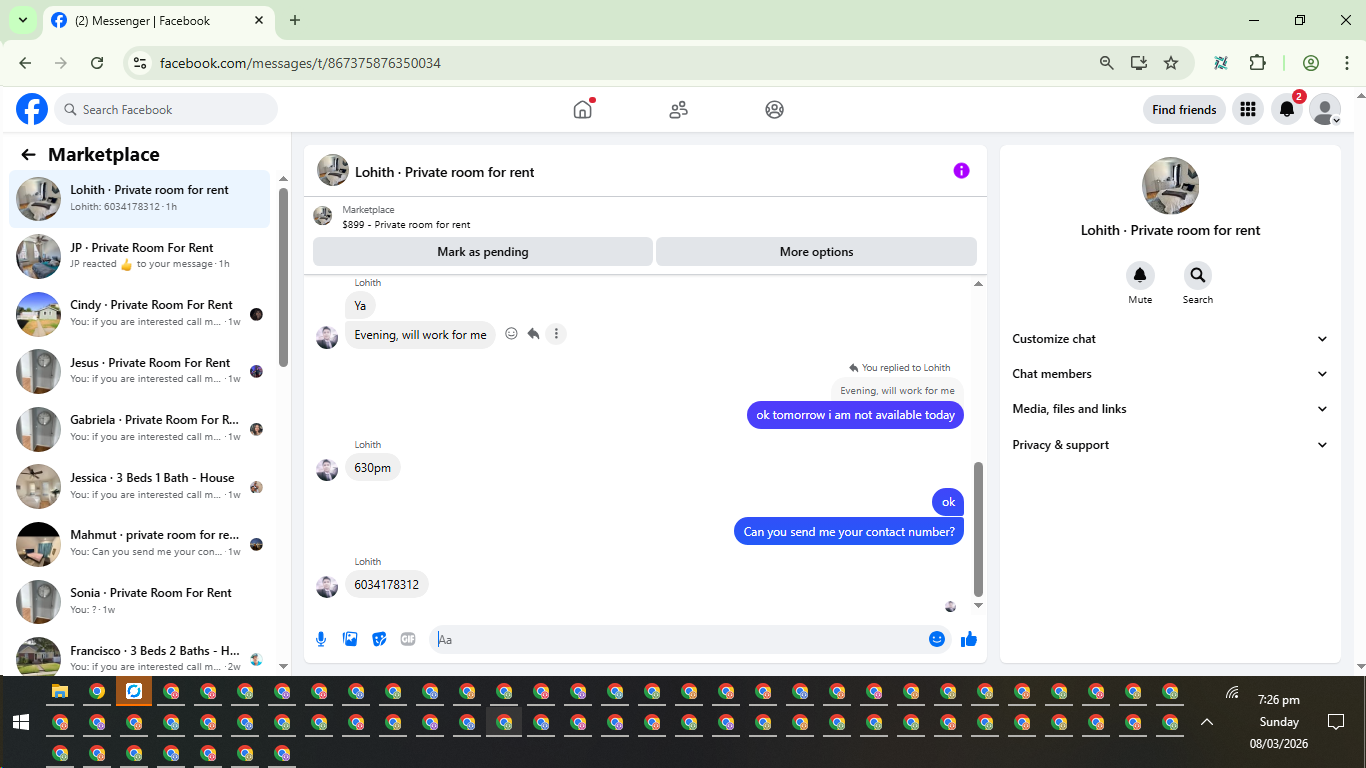React to 'Evening, will work for me'
This screenshot has width=1366, height=768.
[511, 334]
